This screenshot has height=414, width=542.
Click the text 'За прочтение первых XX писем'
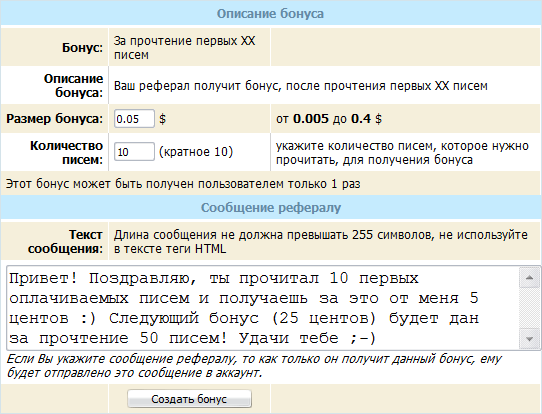(185, 48)
